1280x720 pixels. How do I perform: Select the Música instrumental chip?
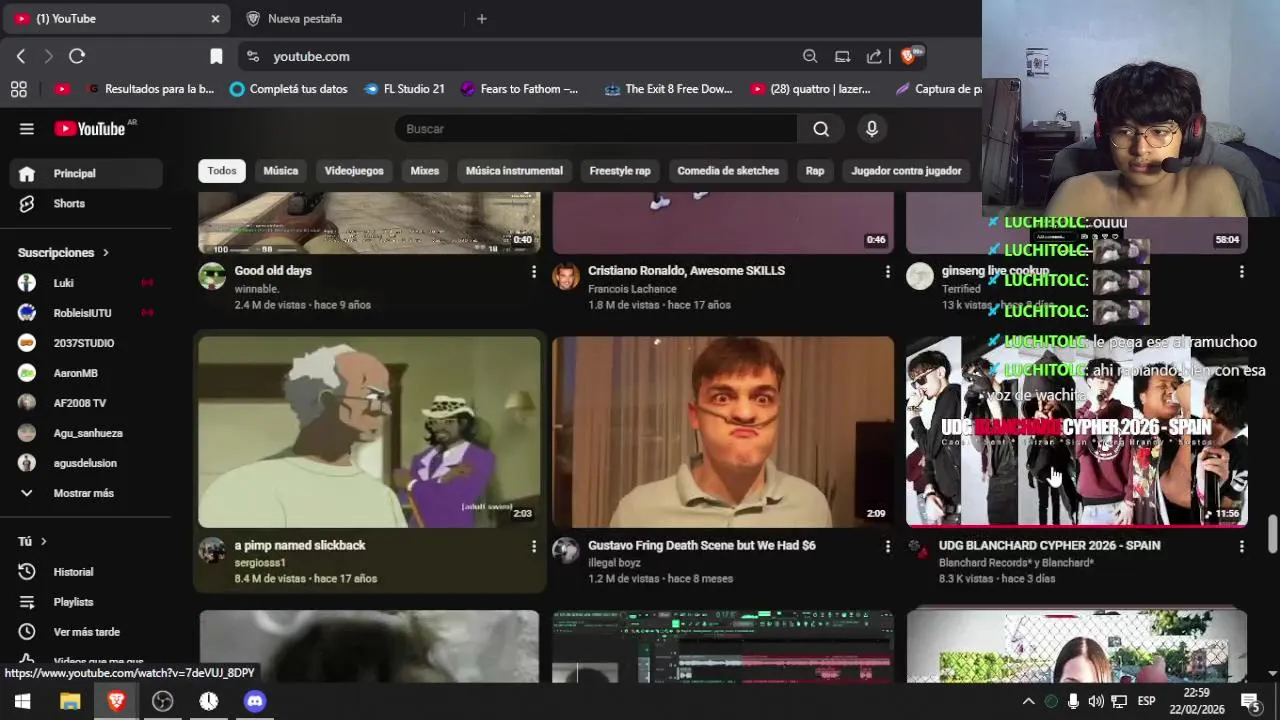tap(514, 171)
